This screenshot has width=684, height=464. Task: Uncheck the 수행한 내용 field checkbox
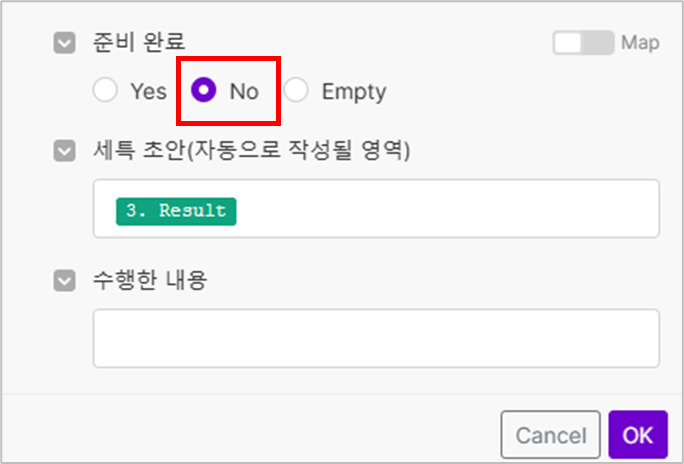[x=65, y=281]
